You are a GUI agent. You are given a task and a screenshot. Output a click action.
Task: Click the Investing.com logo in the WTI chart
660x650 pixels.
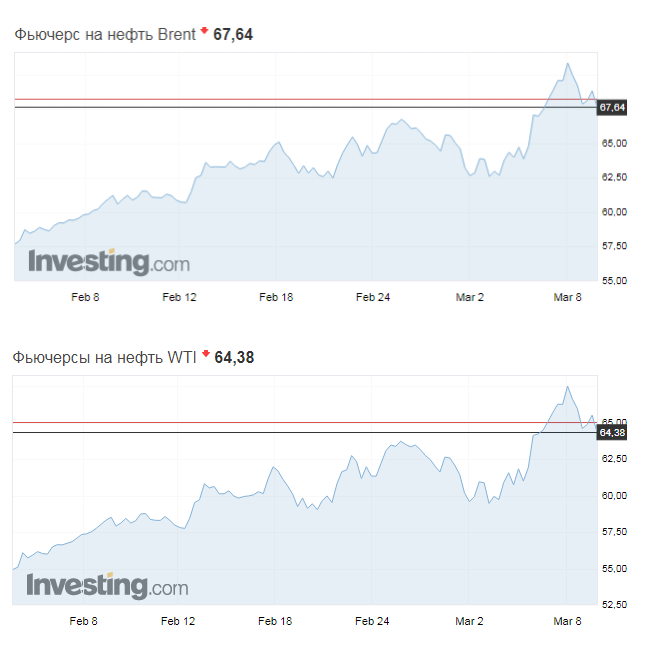pyautogui.click(x=108, y=585)
